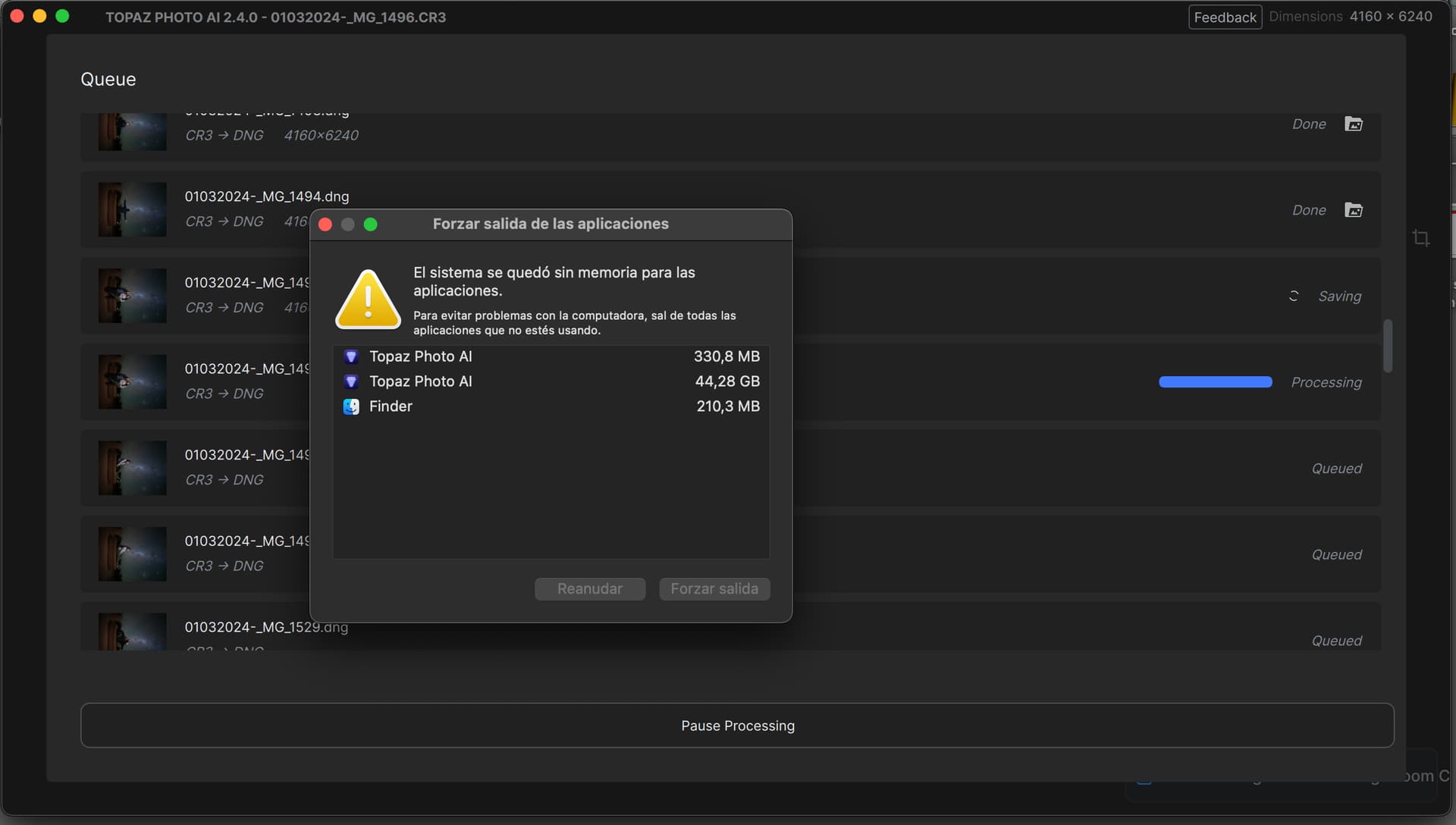Click the queue scrollbar handle

(1389, 346)
